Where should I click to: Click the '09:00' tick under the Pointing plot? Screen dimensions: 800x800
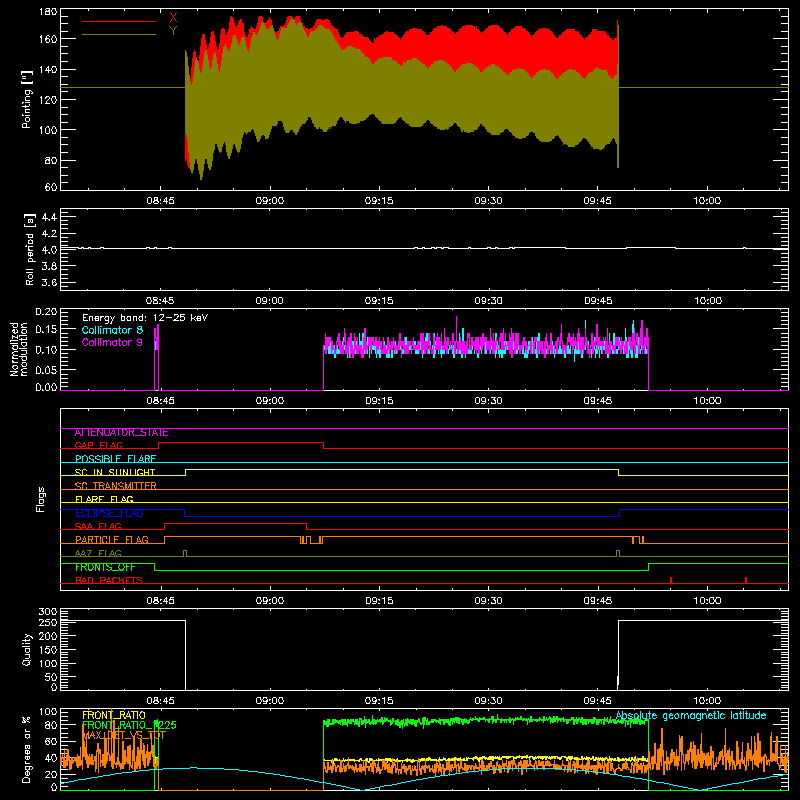tap(269, 201)
